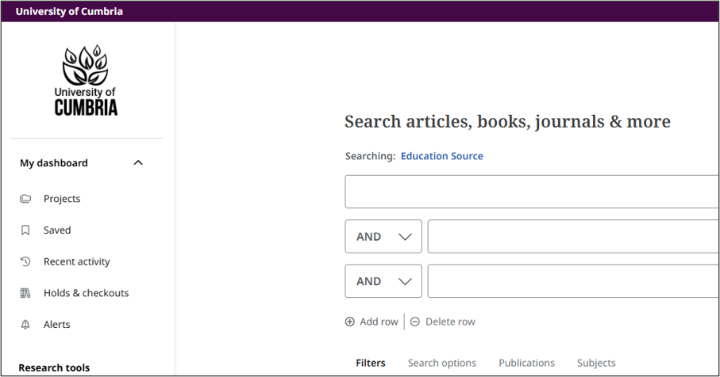This screenshot has width=720, height=377.
Task: Click the 'Search articles, books, journals & more' heading
Action: tap(507, 122)
